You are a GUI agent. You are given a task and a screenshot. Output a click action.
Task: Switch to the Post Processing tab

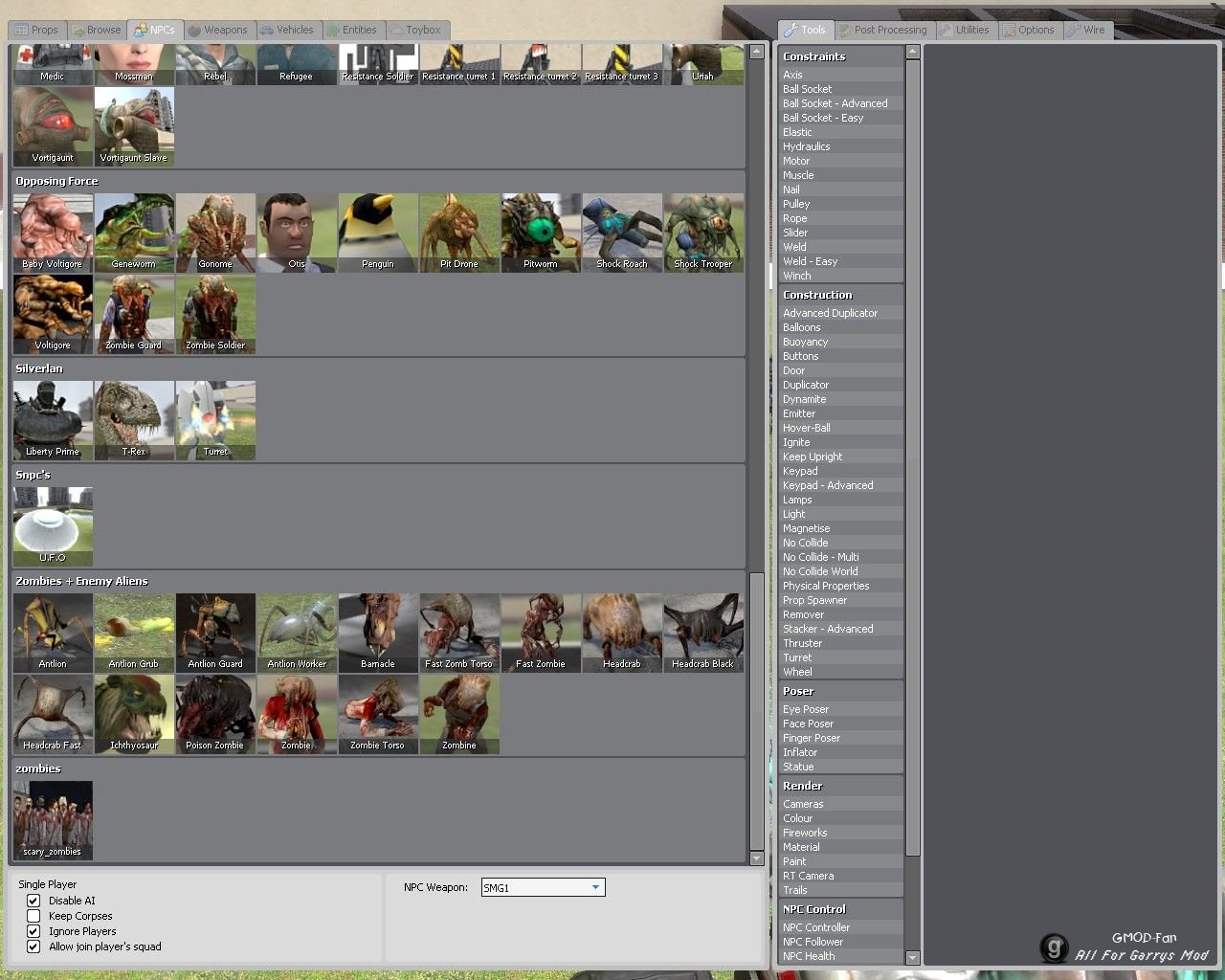pos(883,30)
